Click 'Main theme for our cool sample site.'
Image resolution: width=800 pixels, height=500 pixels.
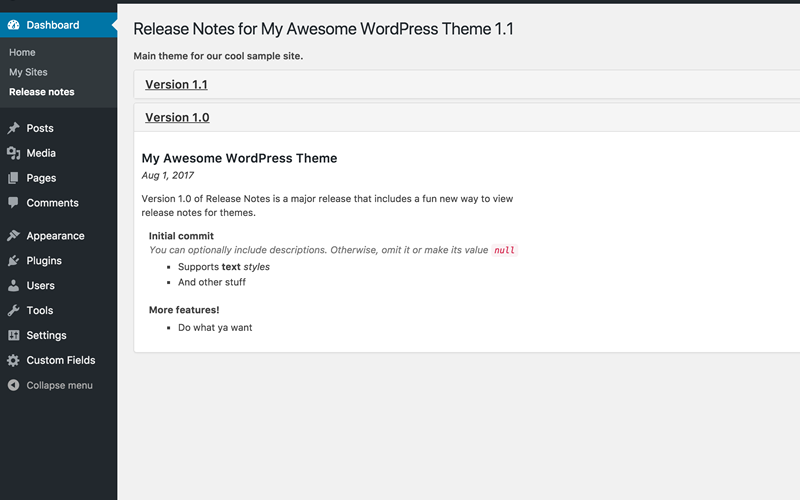pos(218,56)
